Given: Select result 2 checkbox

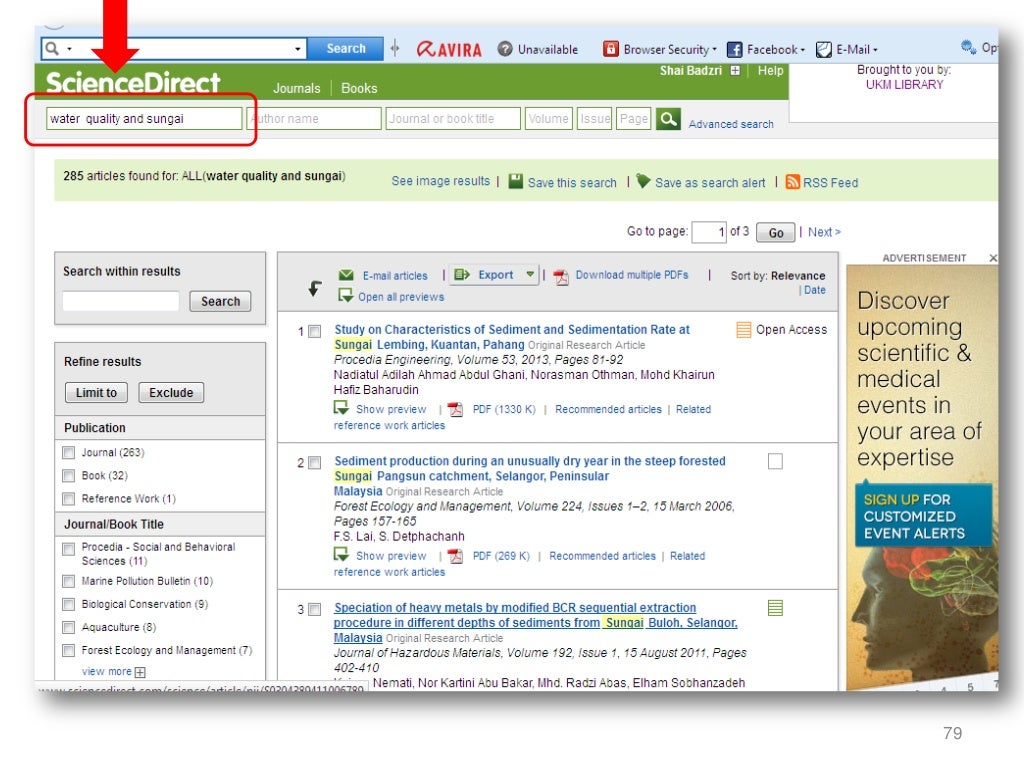Looking at the screenshot, I should click(x=315, y=463).
